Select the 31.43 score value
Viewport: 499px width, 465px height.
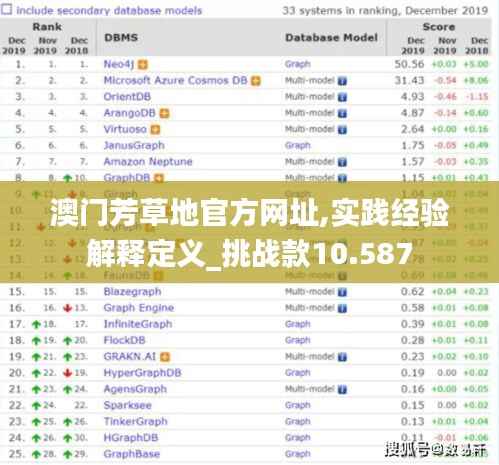click(409, 80)
